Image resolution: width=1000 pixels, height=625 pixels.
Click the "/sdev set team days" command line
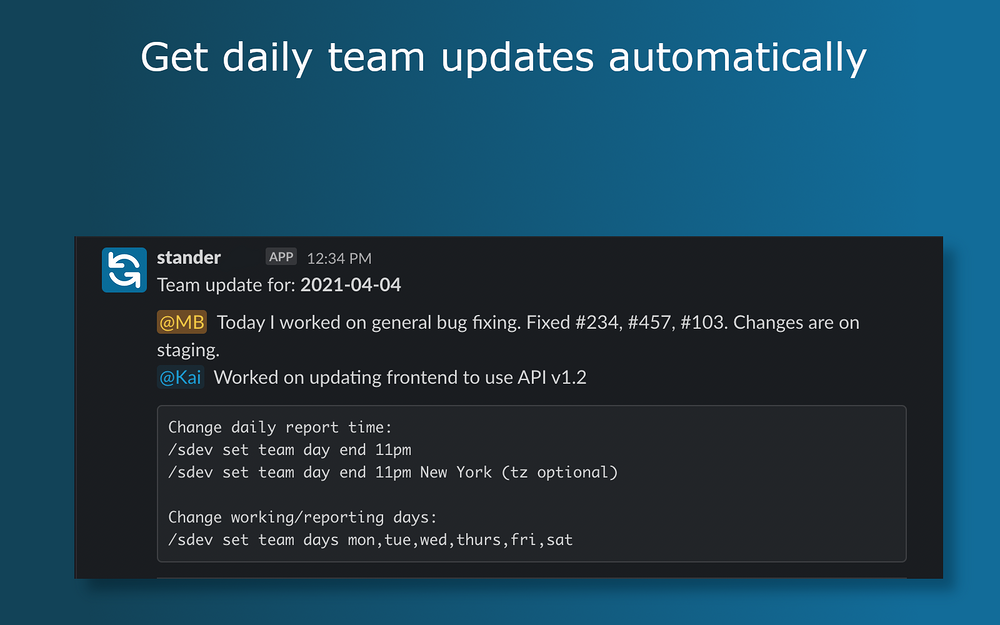[370, 540]
